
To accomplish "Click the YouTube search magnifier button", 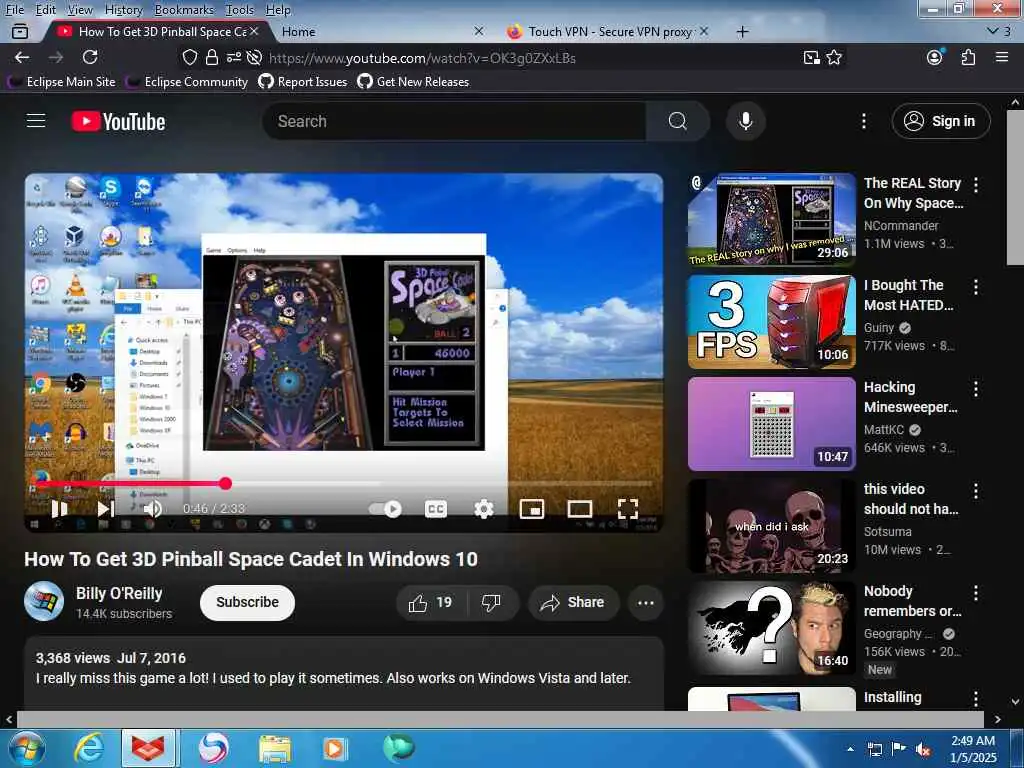I will (x=677, y=121).
